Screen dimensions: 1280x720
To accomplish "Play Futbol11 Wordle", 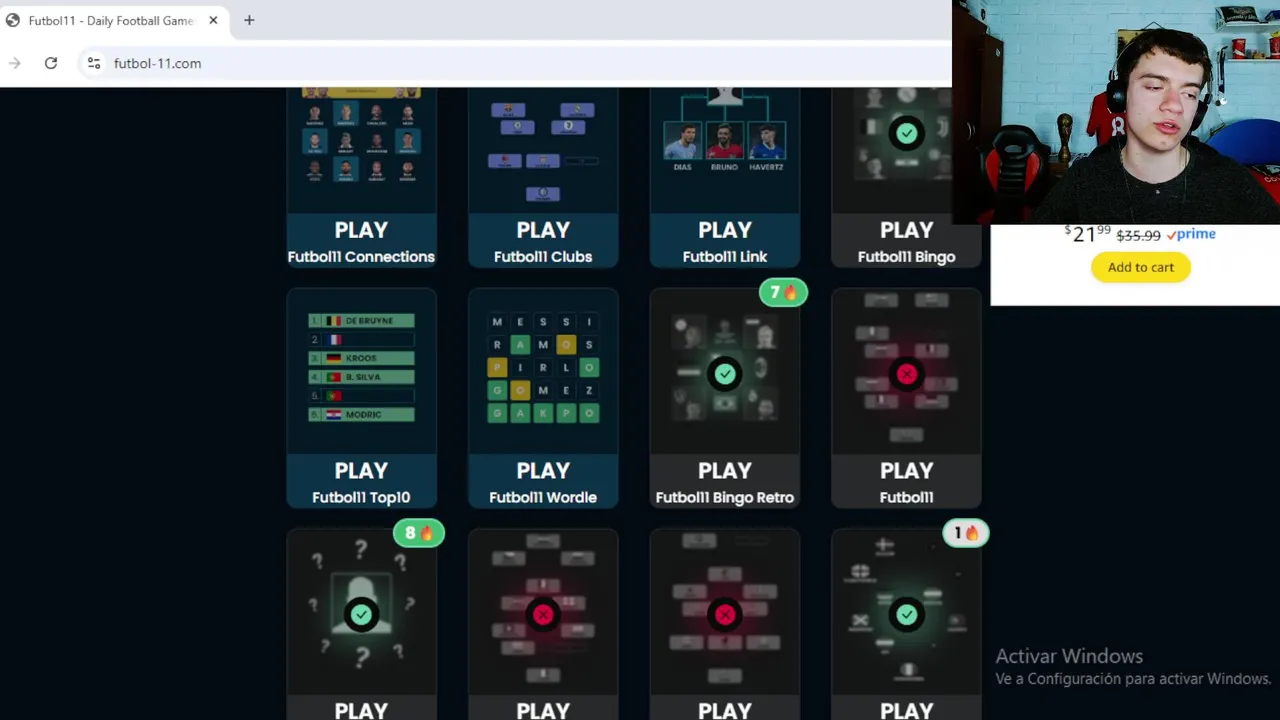I will [x=543, y=481].
